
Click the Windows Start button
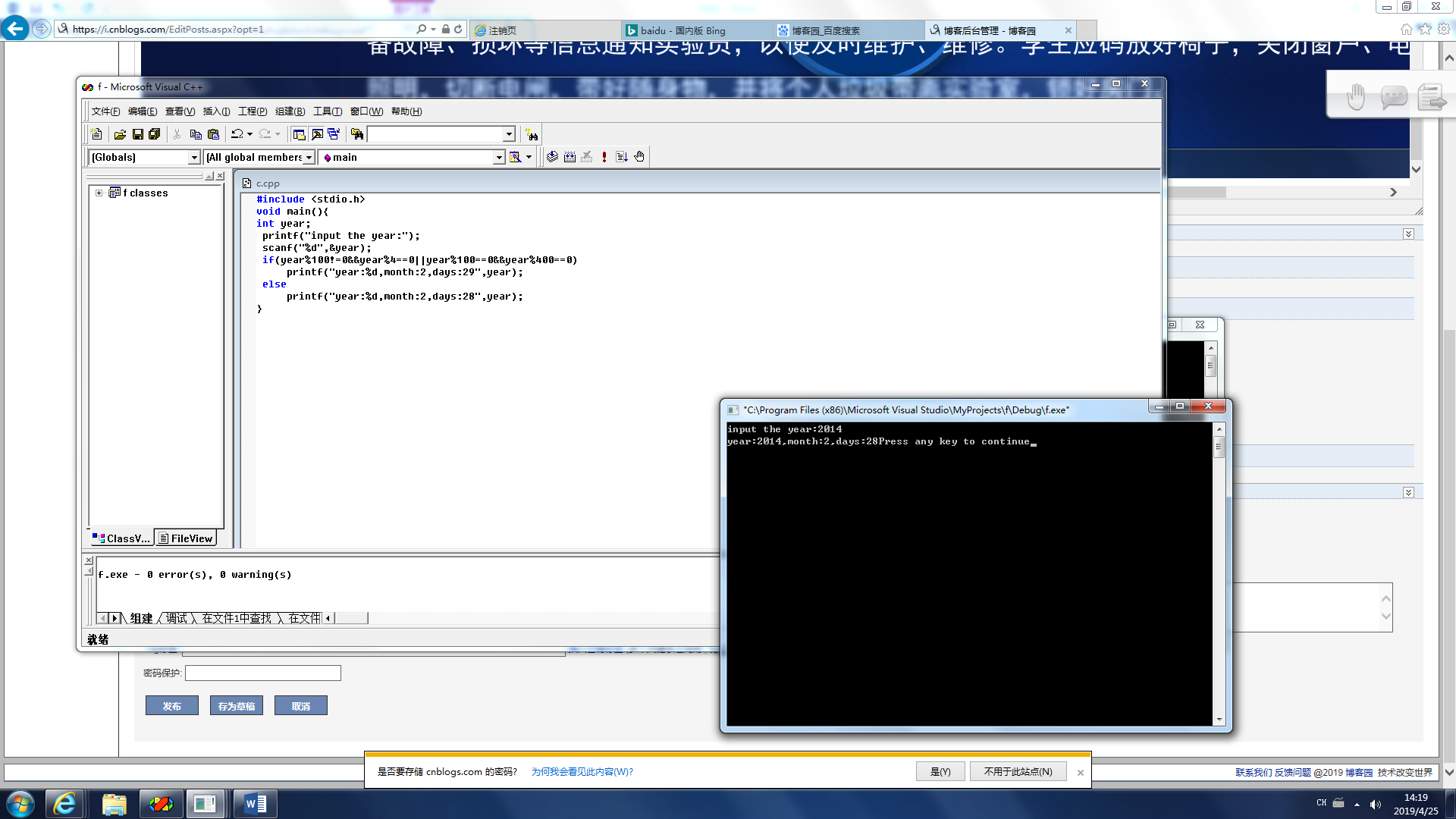click(x=20, y=804)
